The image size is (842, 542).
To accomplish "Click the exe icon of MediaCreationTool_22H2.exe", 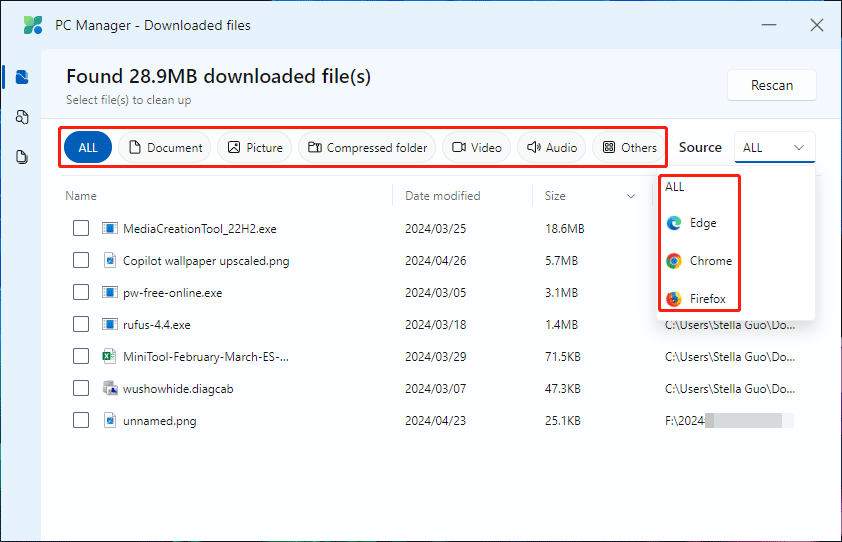I will point(110,228).
